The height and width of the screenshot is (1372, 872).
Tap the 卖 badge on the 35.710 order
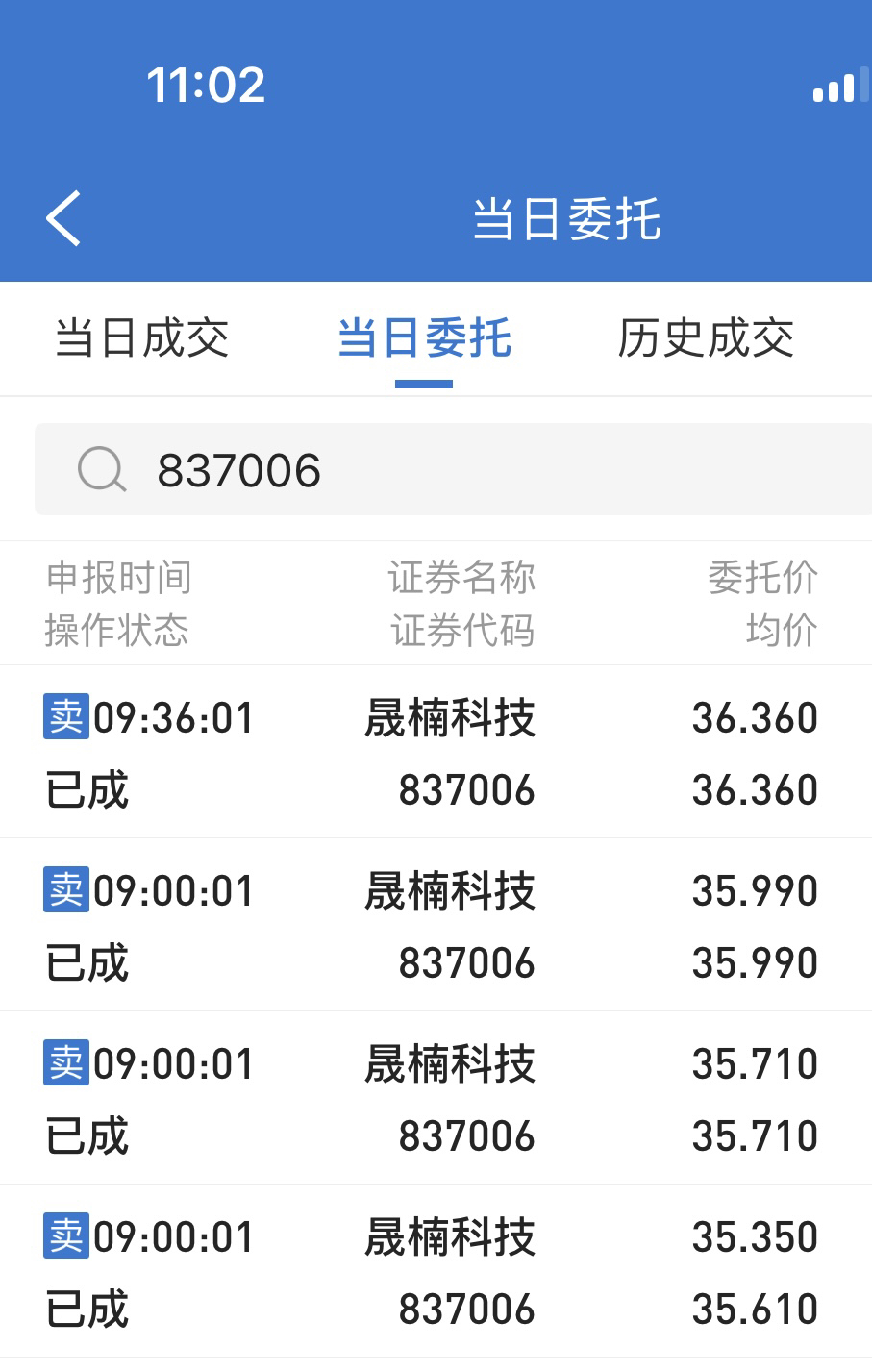tap(66, 1062)
